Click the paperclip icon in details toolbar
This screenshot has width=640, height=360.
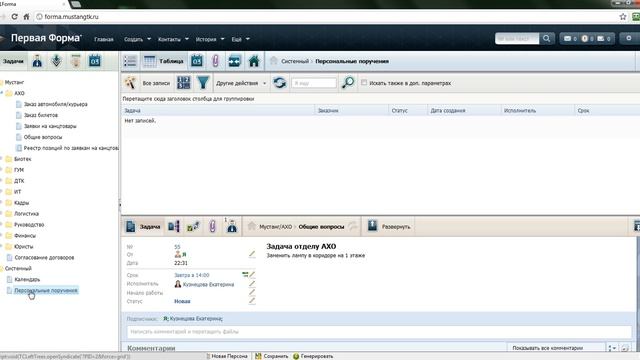click(212, 227)
